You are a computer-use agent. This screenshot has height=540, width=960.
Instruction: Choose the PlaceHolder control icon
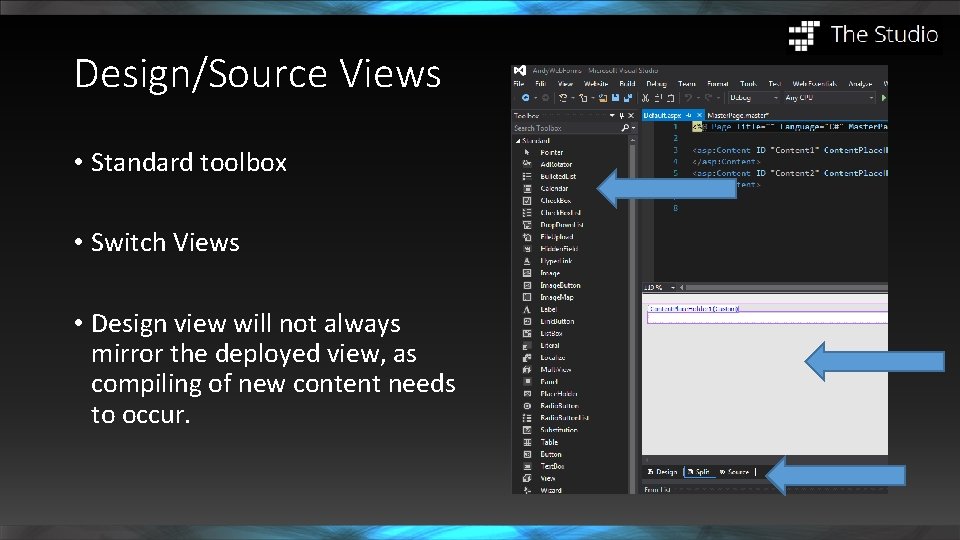coord(527,394)
